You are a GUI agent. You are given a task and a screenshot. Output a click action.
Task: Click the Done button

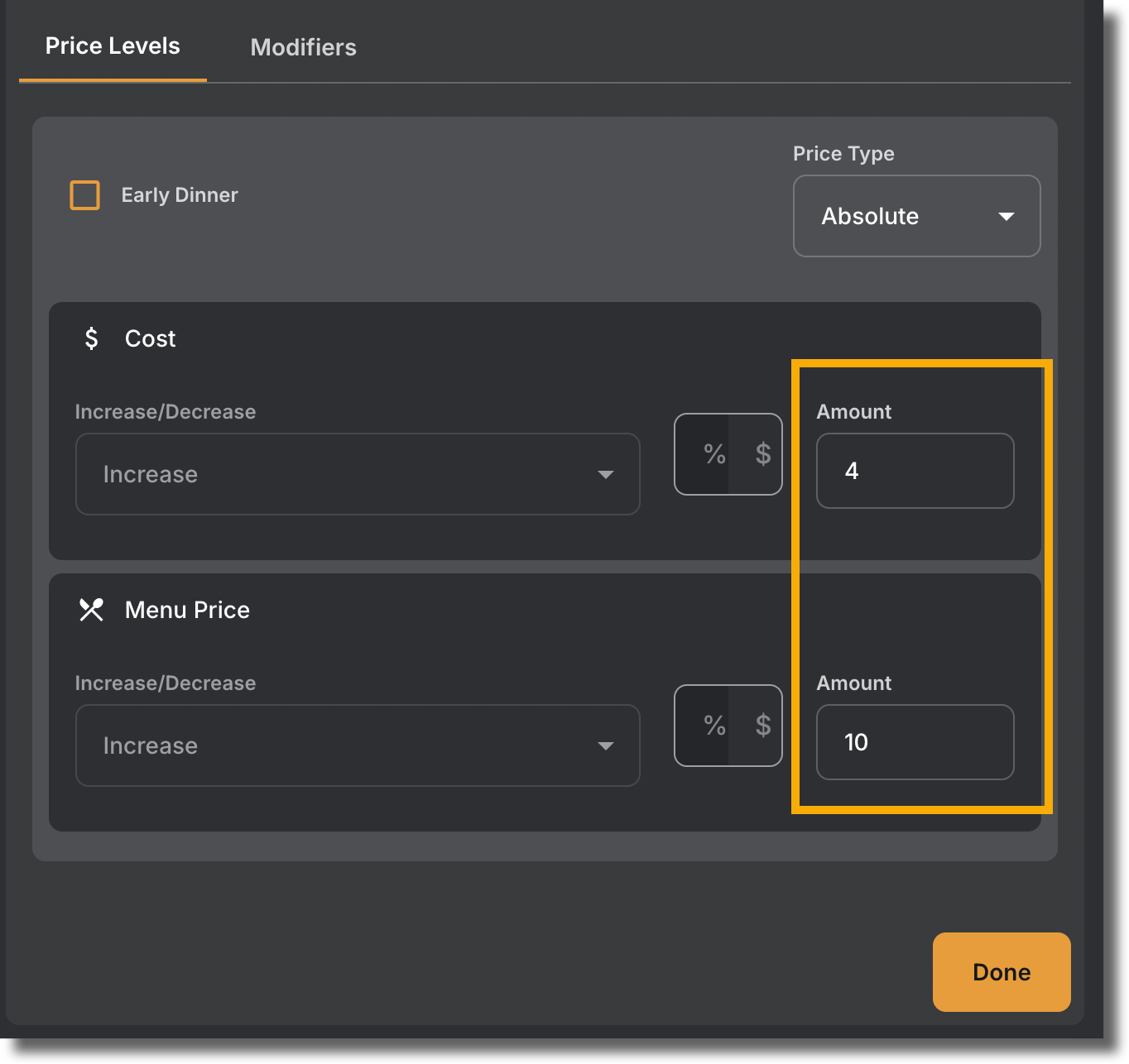(x=1002, y=972)
